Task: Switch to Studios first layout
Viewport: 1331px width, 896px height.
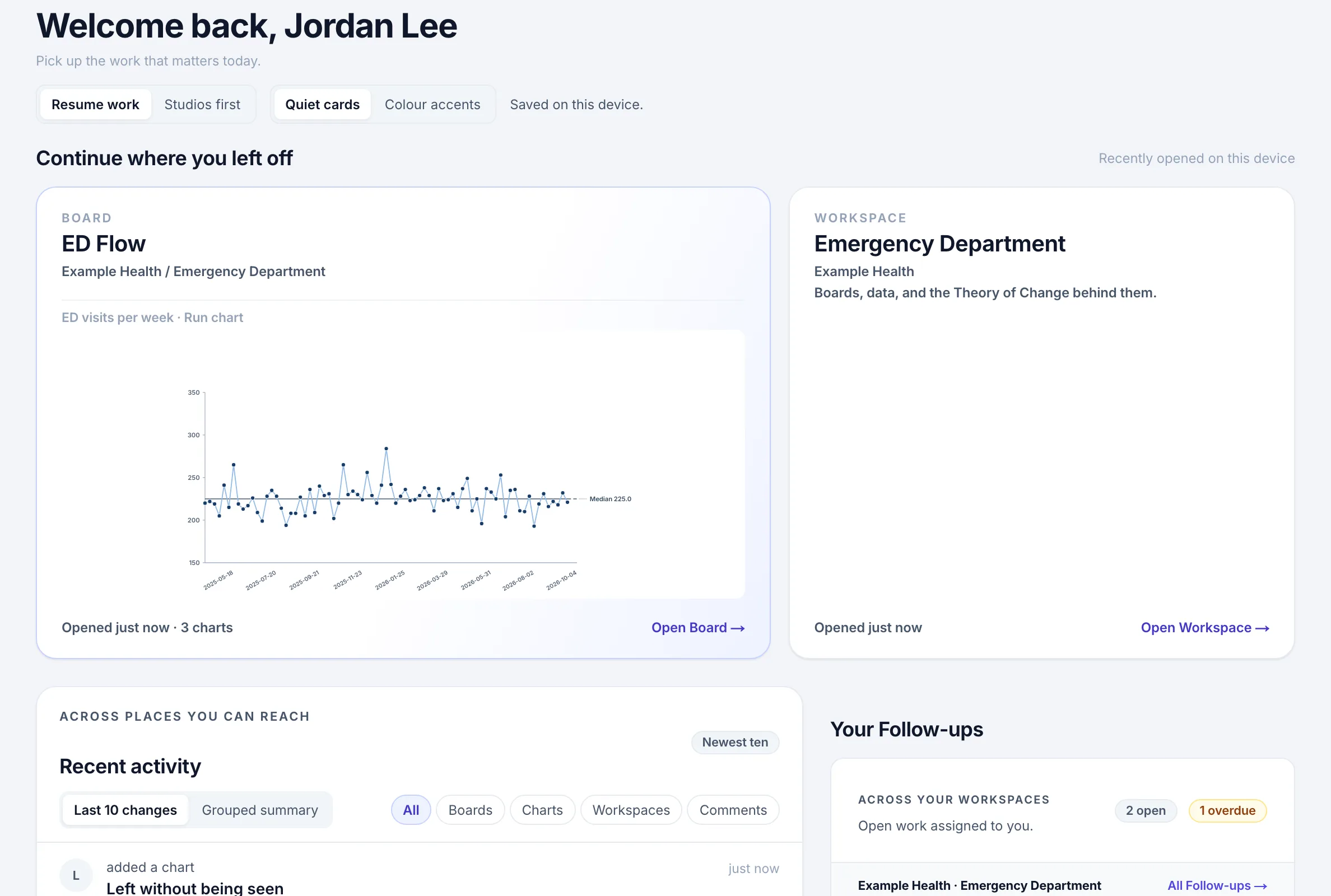Action: (x=202, y=105)
